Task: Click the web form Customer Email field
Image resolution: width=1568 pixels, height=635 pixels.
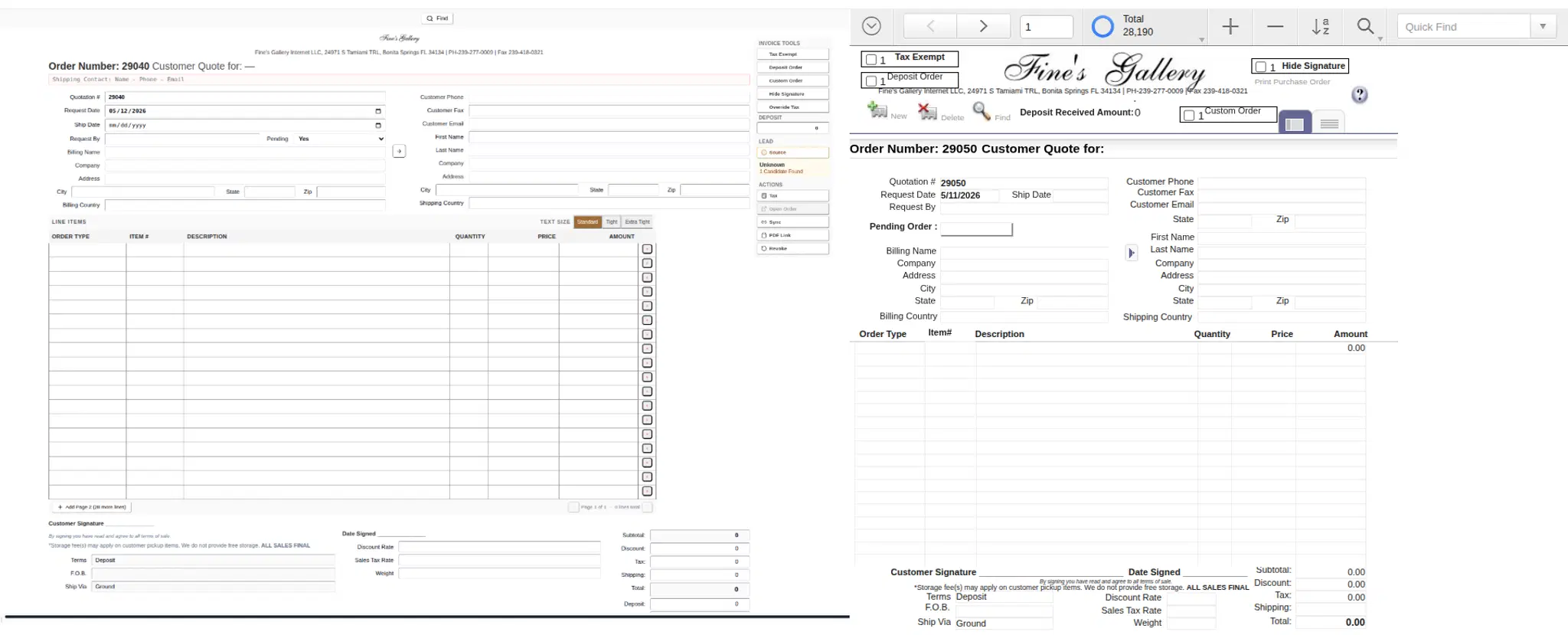Action: pyautogui.click(x=609, y=123)
